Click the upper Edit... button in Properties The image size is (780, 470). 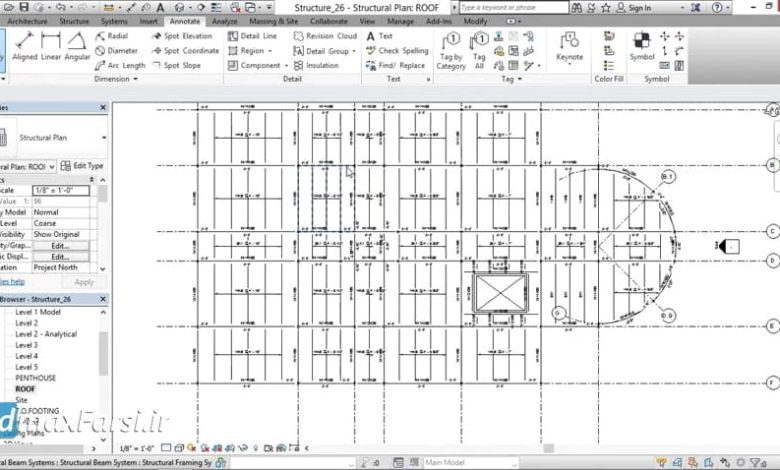click(x=60, y=246)
